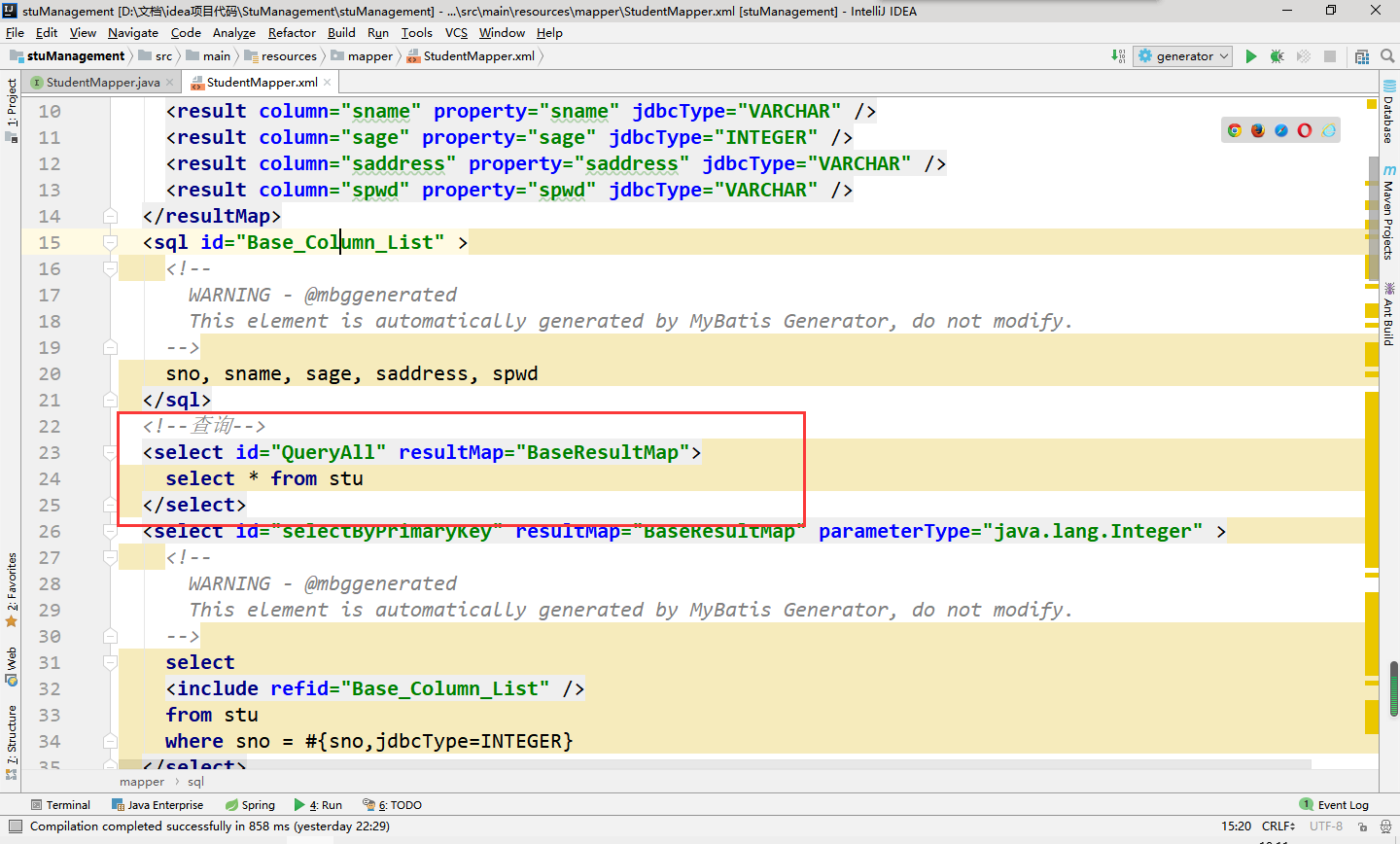Click the Build project binary icon
Viewport: 1400px width, 844px height.
pyautogui.click(x=1118, y=56)
